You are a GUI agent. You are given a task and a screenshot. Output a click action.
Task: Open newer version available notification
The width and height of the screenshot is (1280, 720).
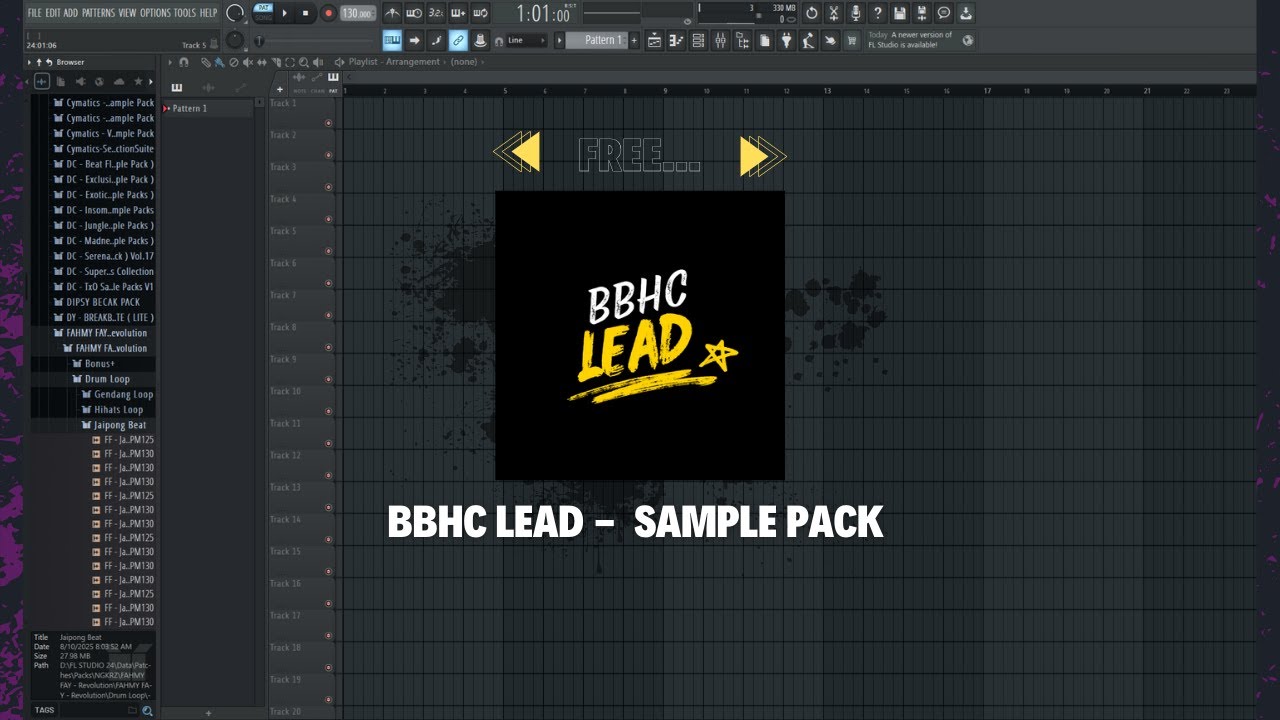click(920, 40)
